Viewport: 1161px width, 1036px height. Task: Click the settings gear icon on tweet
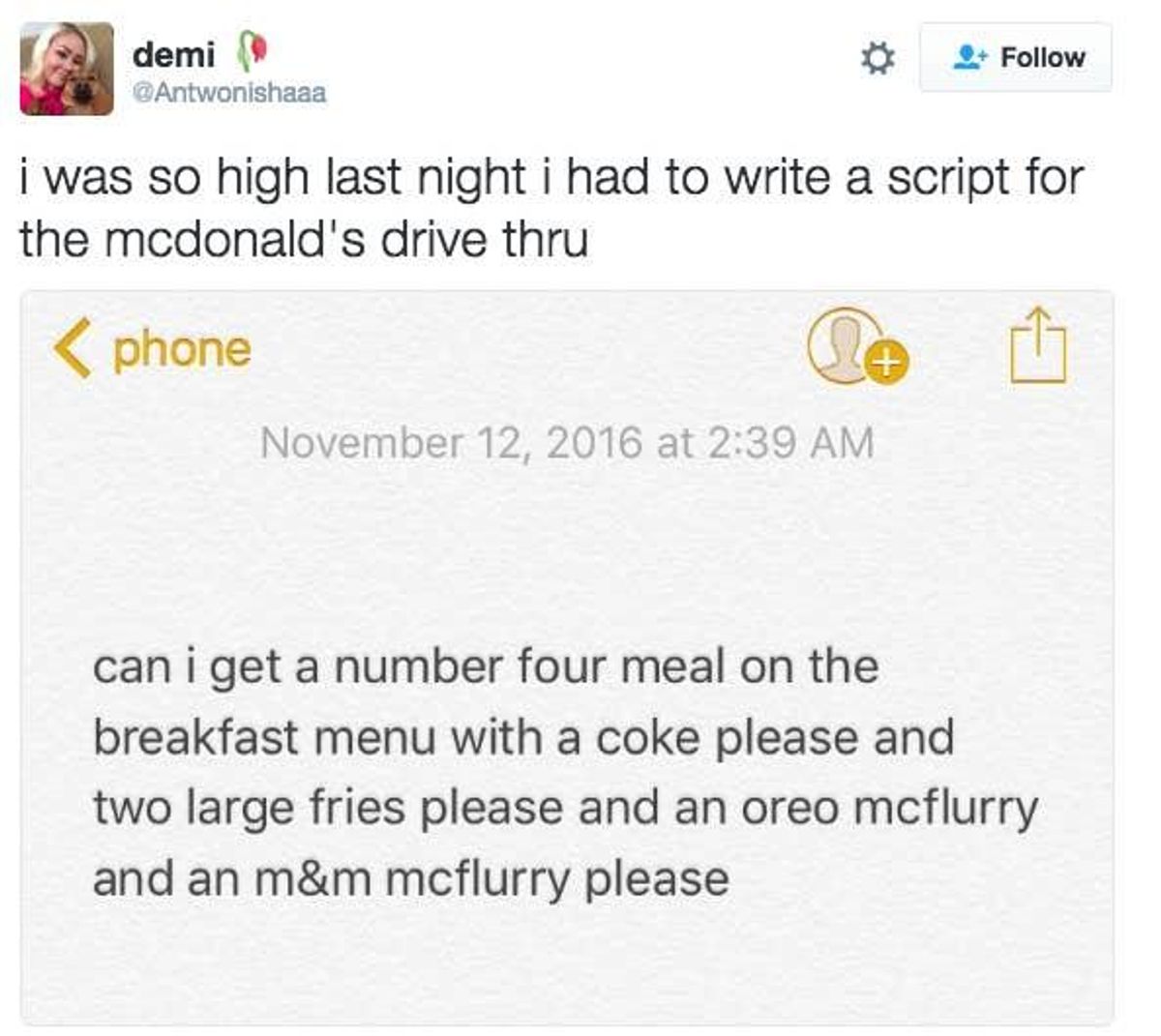tap(877, 59)
